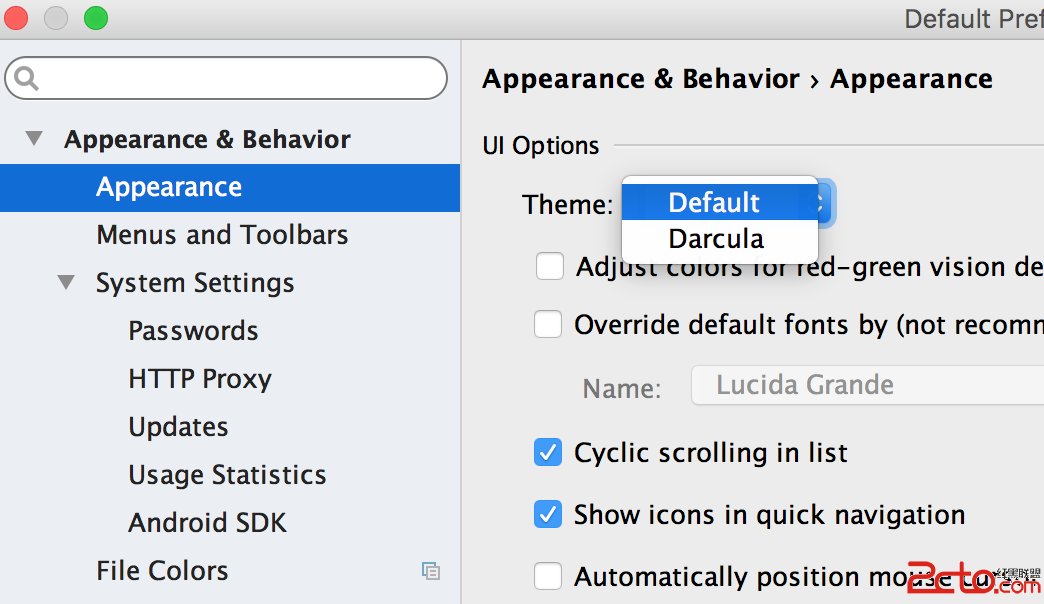The height and width of the screenshot is (604, 1044).
Task: Toggle Automatically position mouse cursor checkbox
Action: (x=548, y=577)
